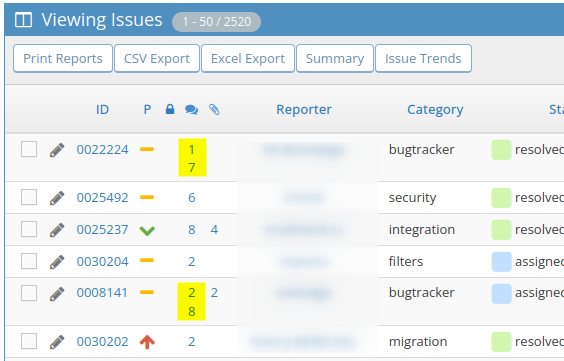Open the 4 attachments of issue 0025237
Image resolution: width=564 pixels, height=361 pixels.
(214, 229)
